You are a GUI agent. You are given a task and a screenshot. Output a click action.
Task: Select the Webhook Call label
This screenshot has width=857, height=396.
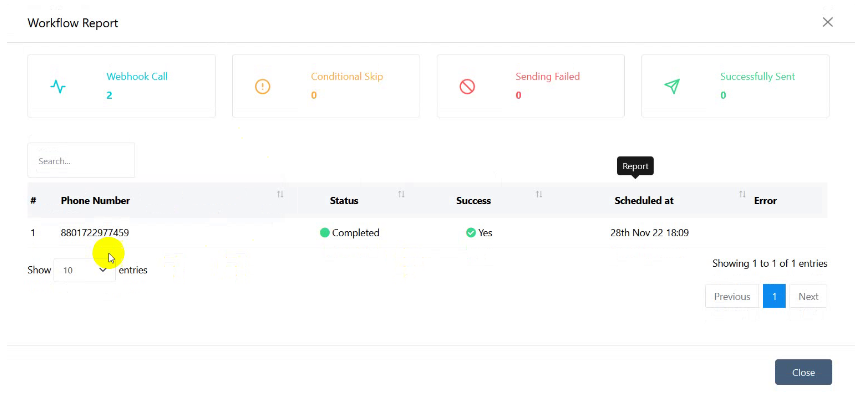click(x=137, y=76)
